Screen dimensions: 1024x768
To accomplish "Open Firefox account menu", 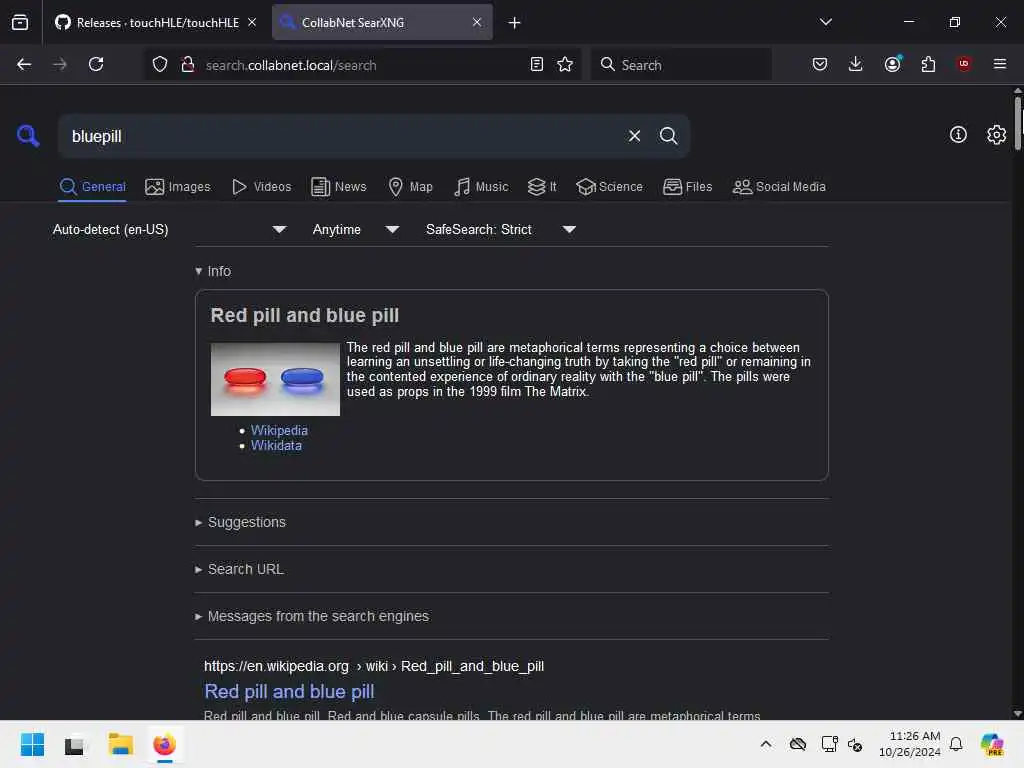I will [893, 64].
